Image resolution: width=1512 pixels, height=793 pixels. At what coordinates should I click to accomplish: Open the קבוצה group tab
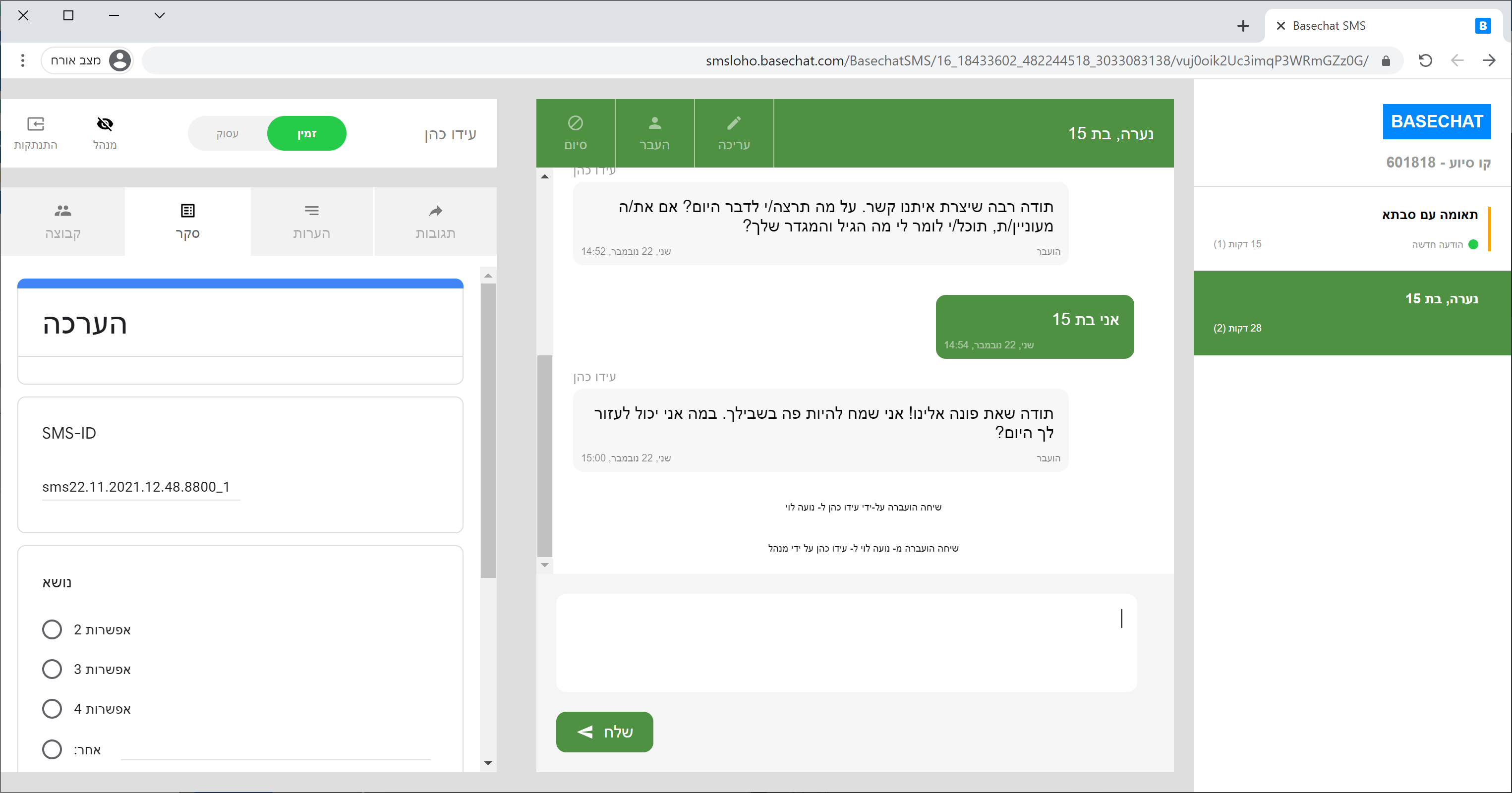pyautogui.click(x=63, y=221)
